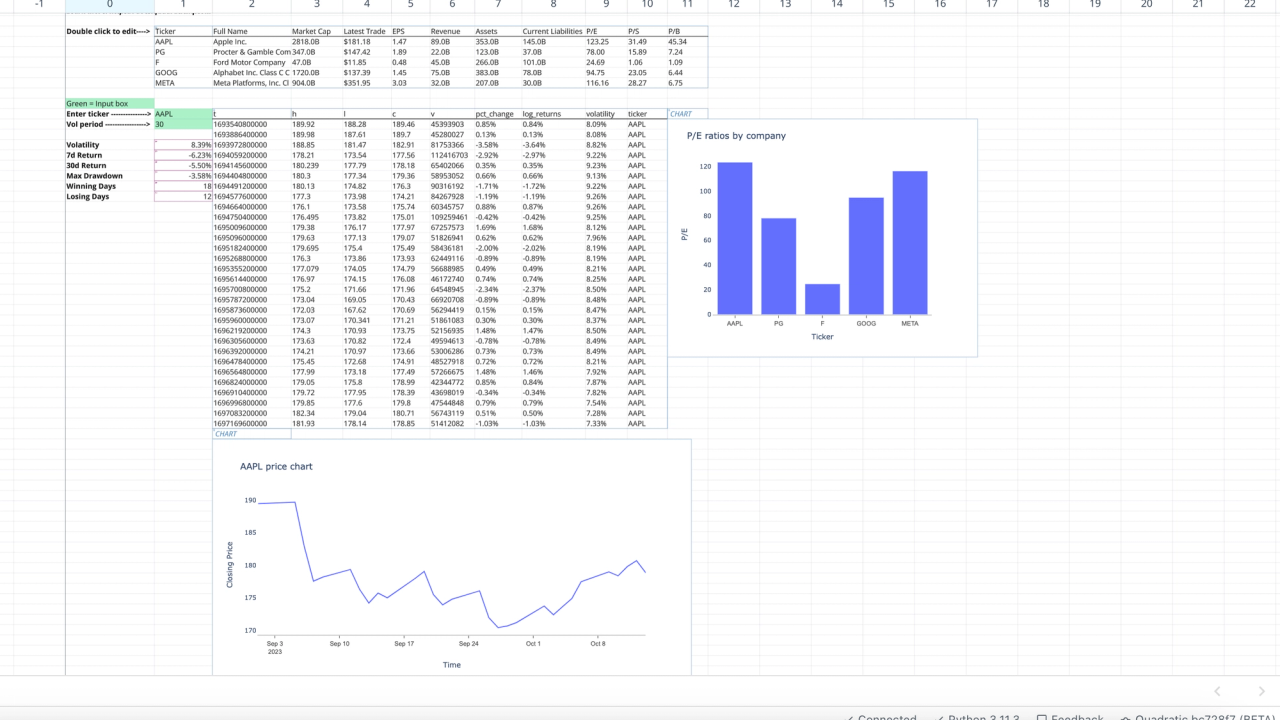Select the 7d Return label cell

[110, 155]
